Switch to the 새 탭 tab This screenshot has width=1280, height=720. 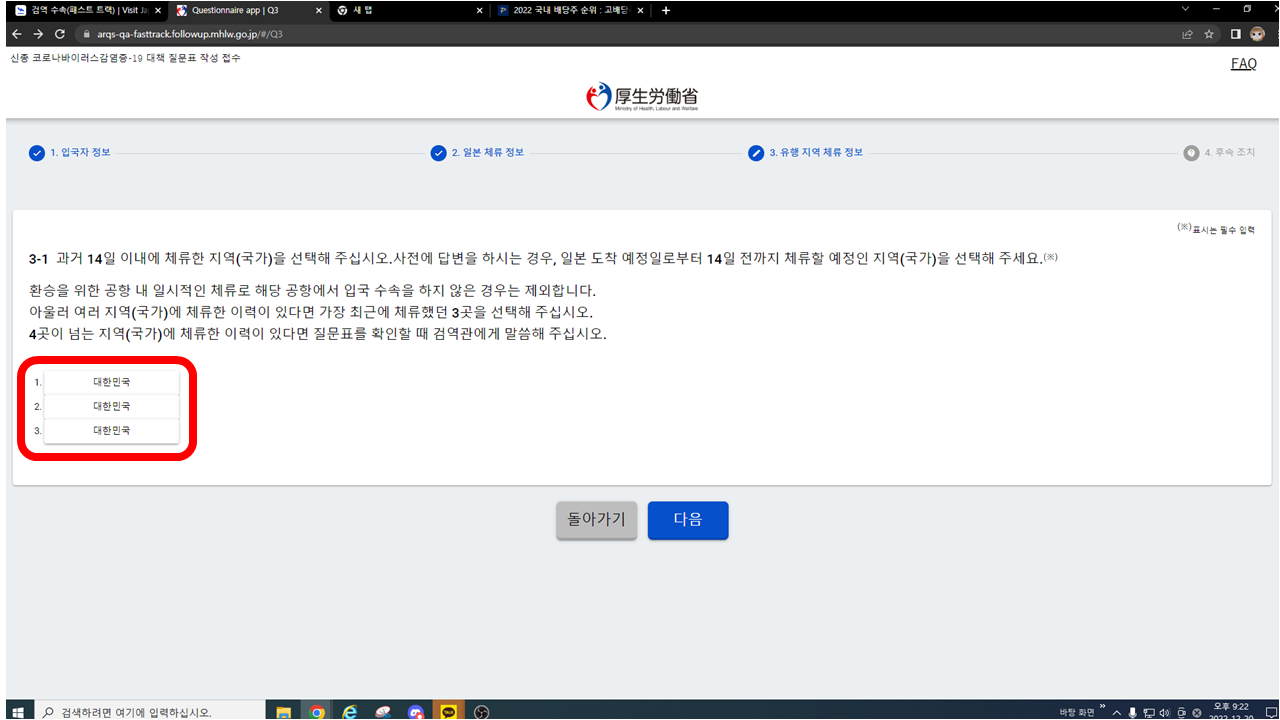410,10
